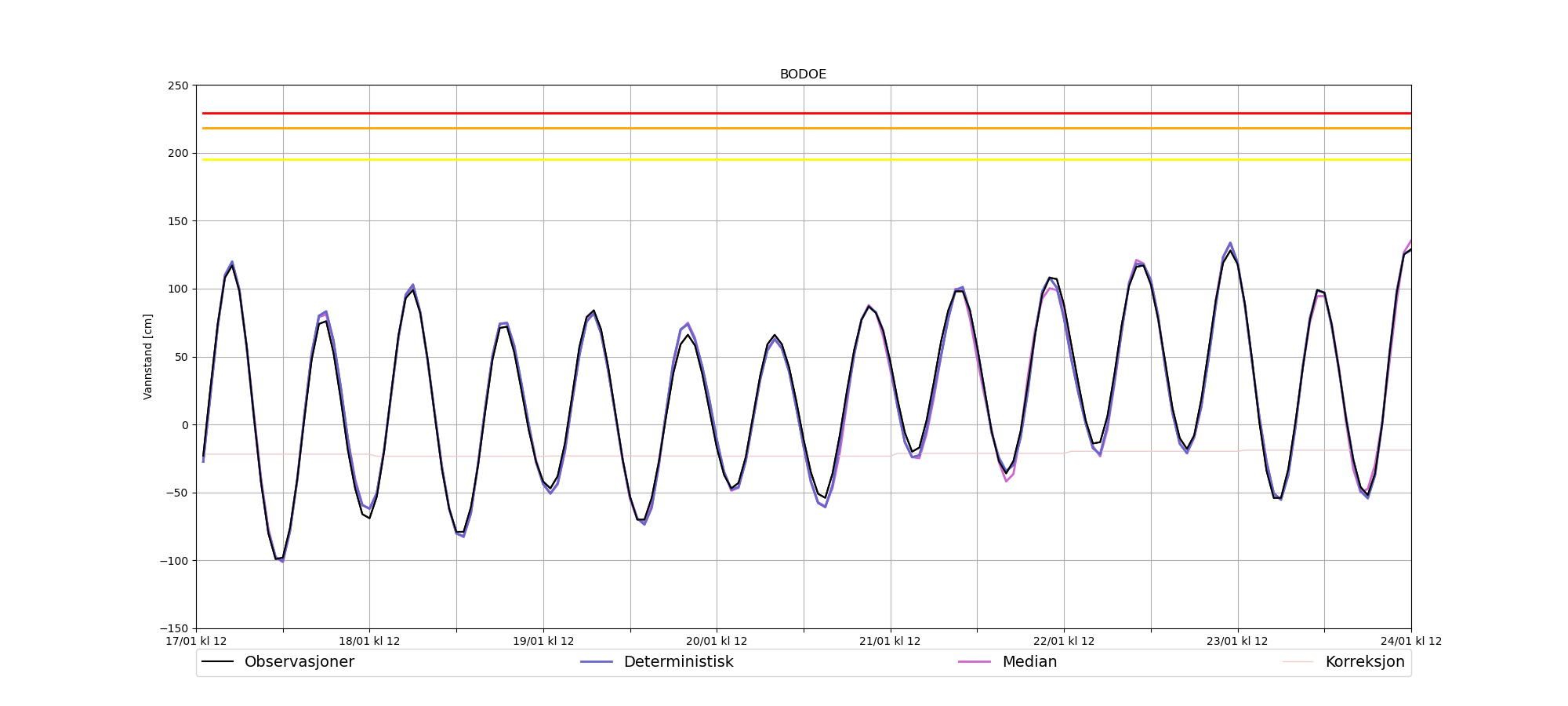Click the black Observasjoner legend line sample
The height and width of the screenshot is (706, 1568).
tap(218, 662)
